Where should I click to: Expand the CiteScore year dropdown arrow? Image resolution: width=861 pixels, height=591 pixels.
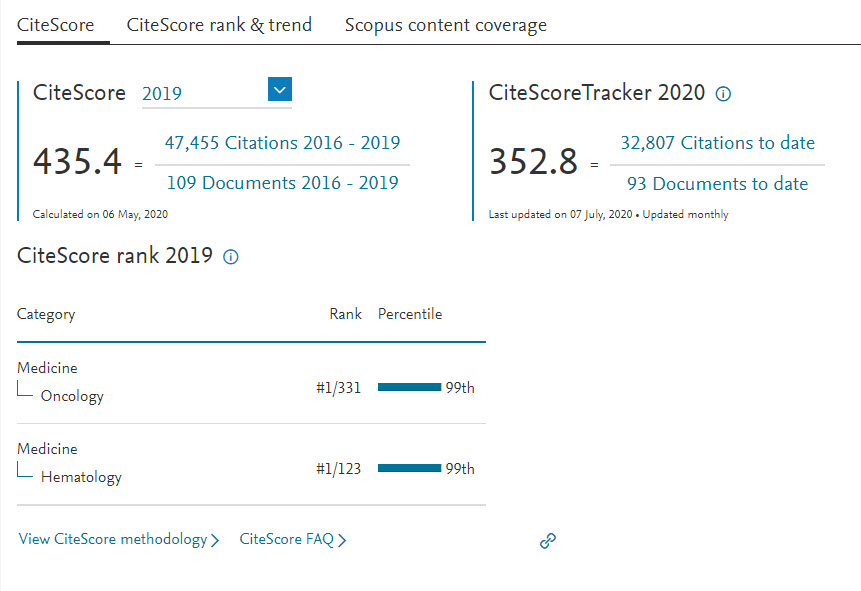279,89
